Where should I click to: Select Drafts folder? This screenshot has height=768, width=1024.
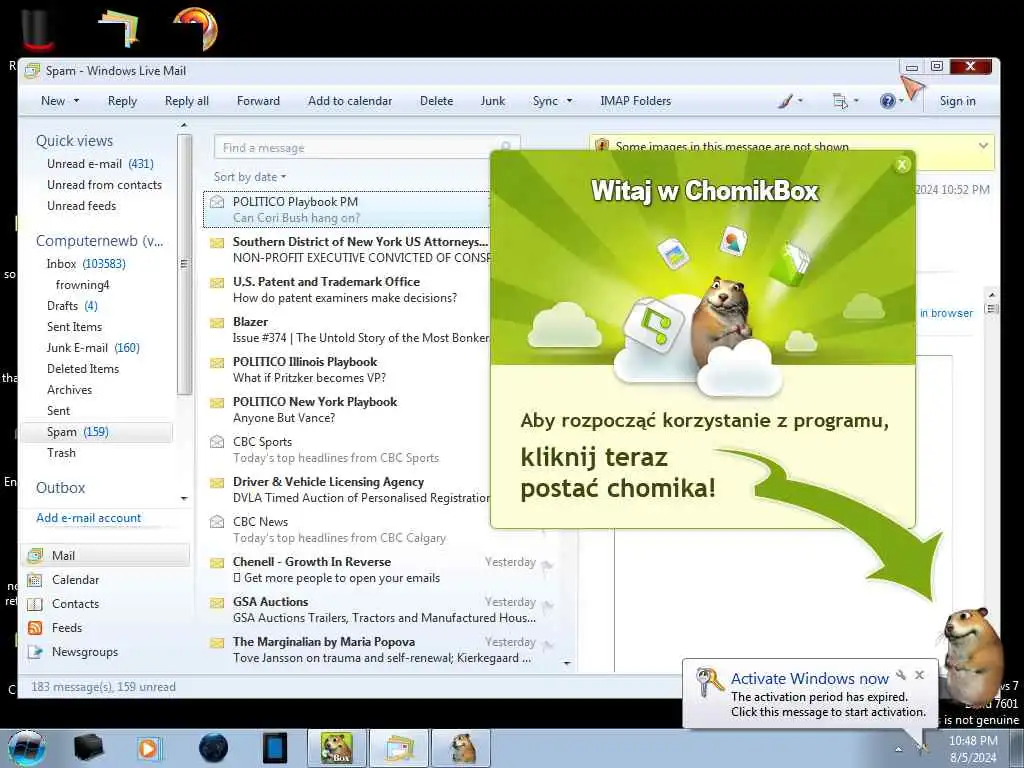(72, 306)
